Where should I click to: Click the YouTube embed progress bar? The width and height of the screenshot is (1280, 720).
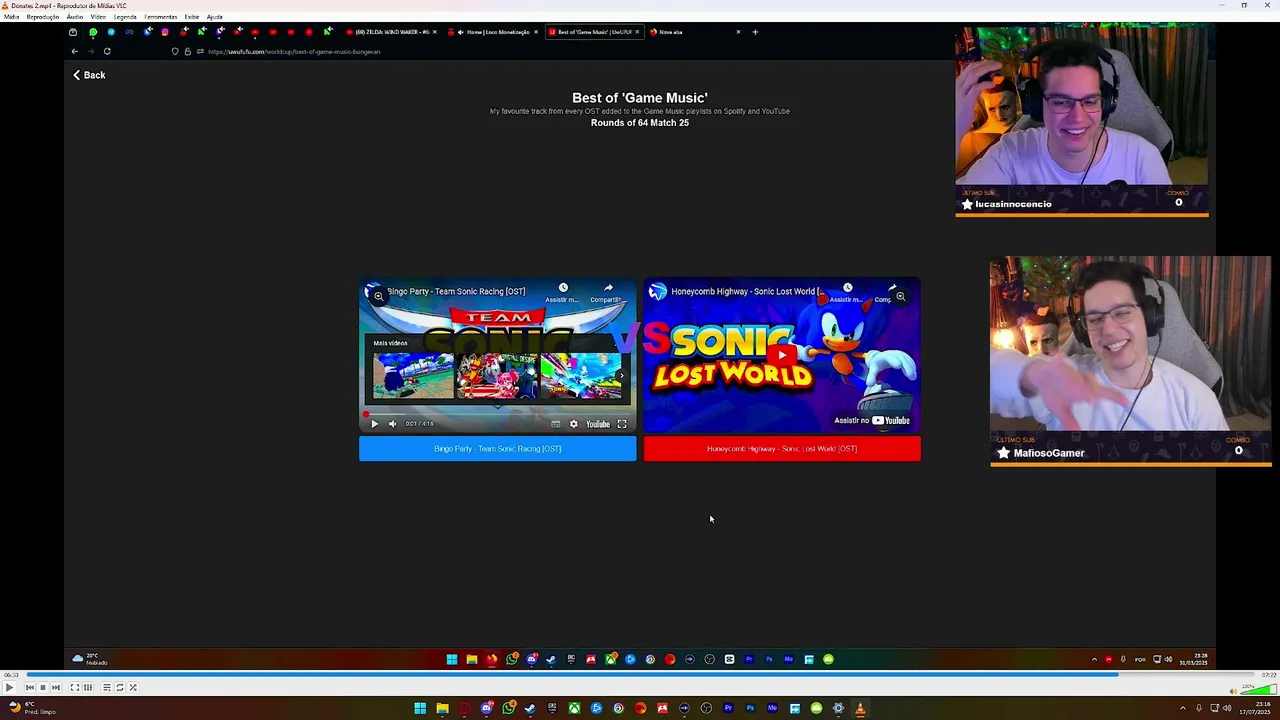pyautogui.click(x=497, y=413)
